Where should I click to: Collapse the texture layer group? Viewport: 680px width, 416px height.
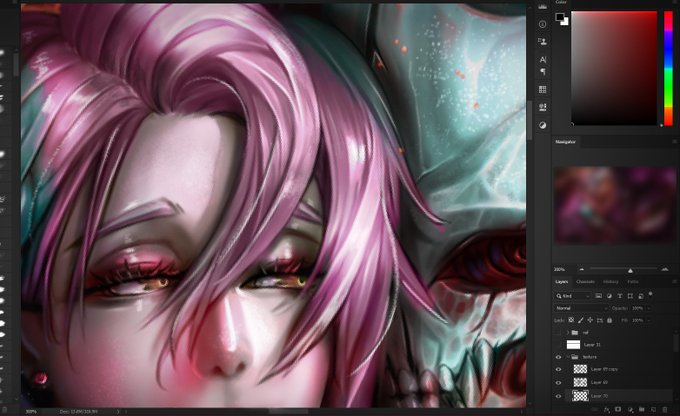(568, 357)
